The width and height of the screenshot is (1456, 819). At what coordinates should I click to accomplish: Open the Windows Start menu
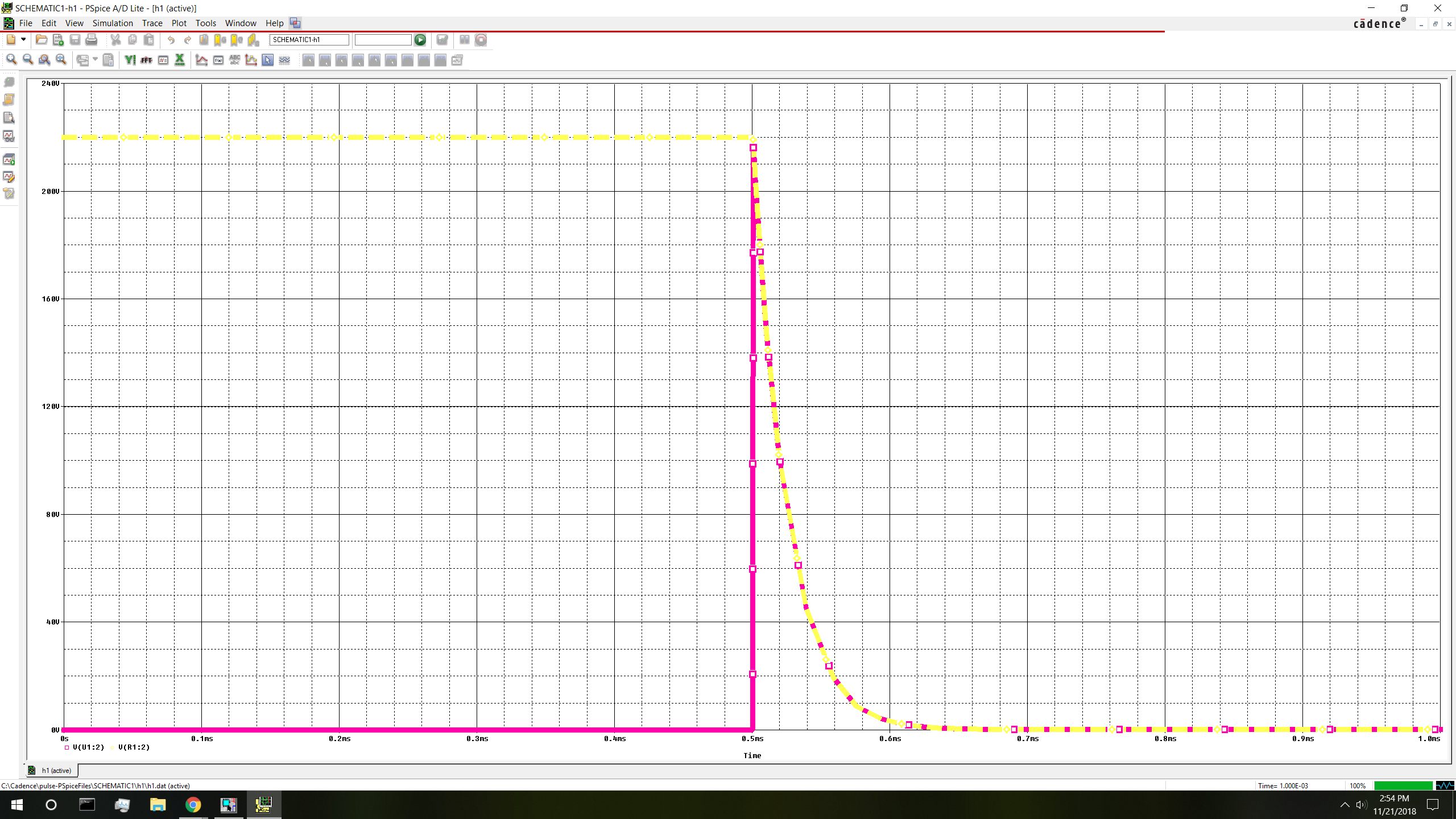pyautogui.click(x=17, y=805)
